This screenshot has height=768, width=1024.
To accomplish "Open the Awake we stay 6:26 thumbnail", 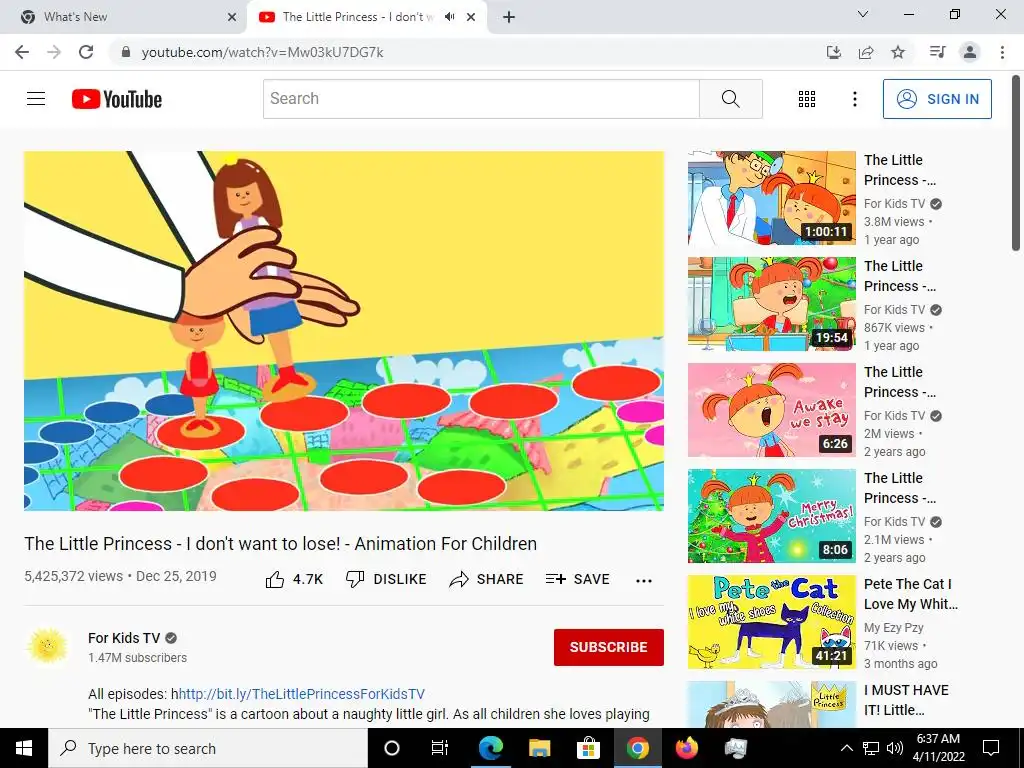I will [x=771, y=409].
